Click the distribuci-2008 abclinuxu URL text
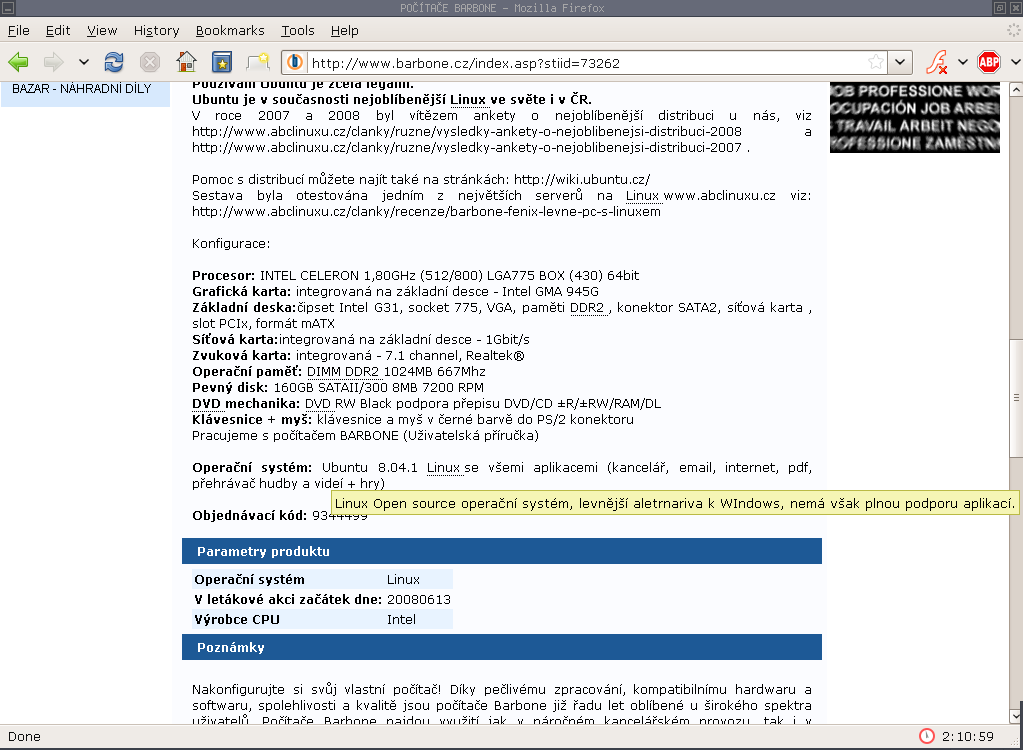Image resolution: width=1023 pixels, height=750 pixels. 466,132
